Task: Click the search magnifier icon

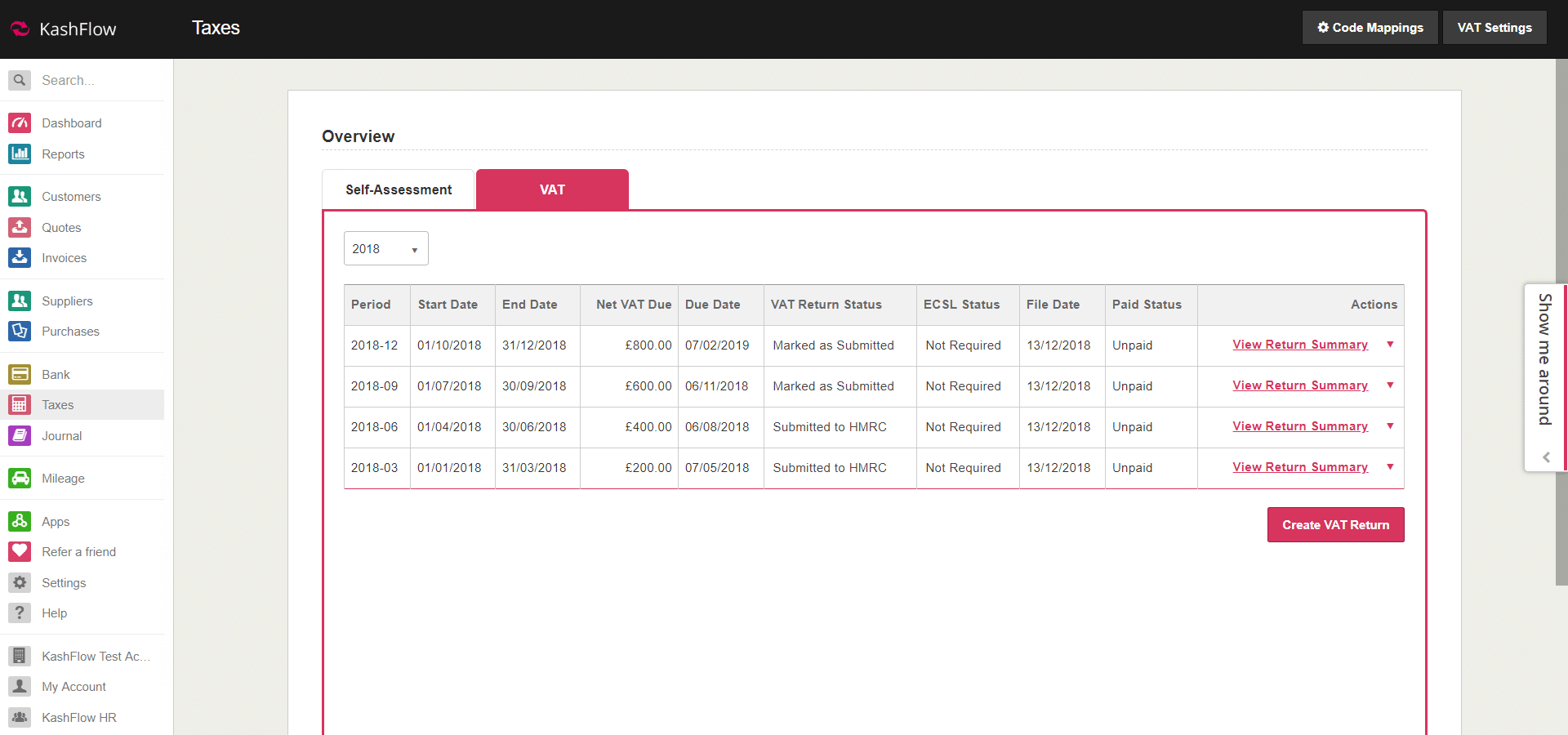Action: (20, 80)
